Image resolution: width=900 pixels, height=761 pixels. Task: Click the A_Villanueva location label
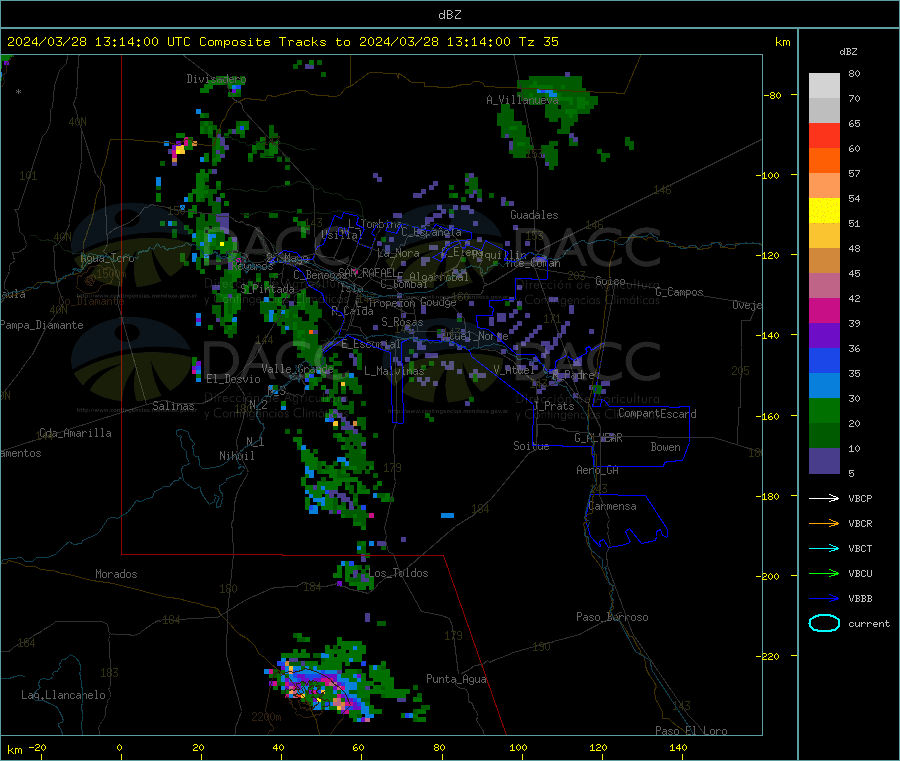click(522, 100)
